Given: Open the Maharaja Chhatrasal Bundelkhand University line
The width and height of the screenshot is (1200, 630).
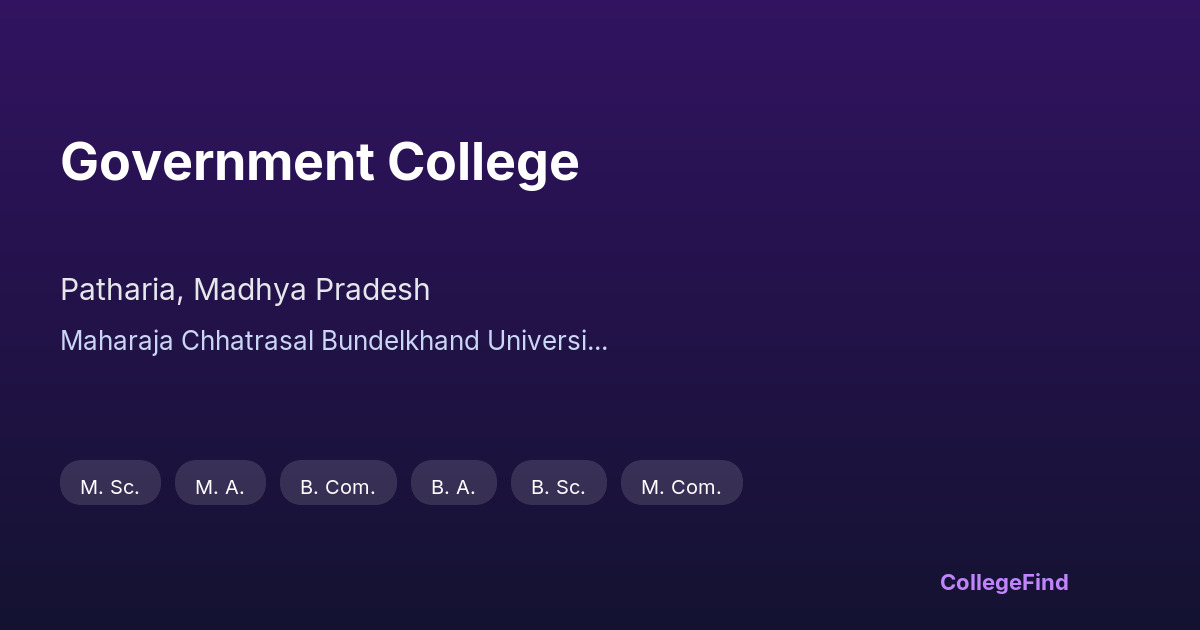Looking at the screenshot, I should [x=333, y=341].
